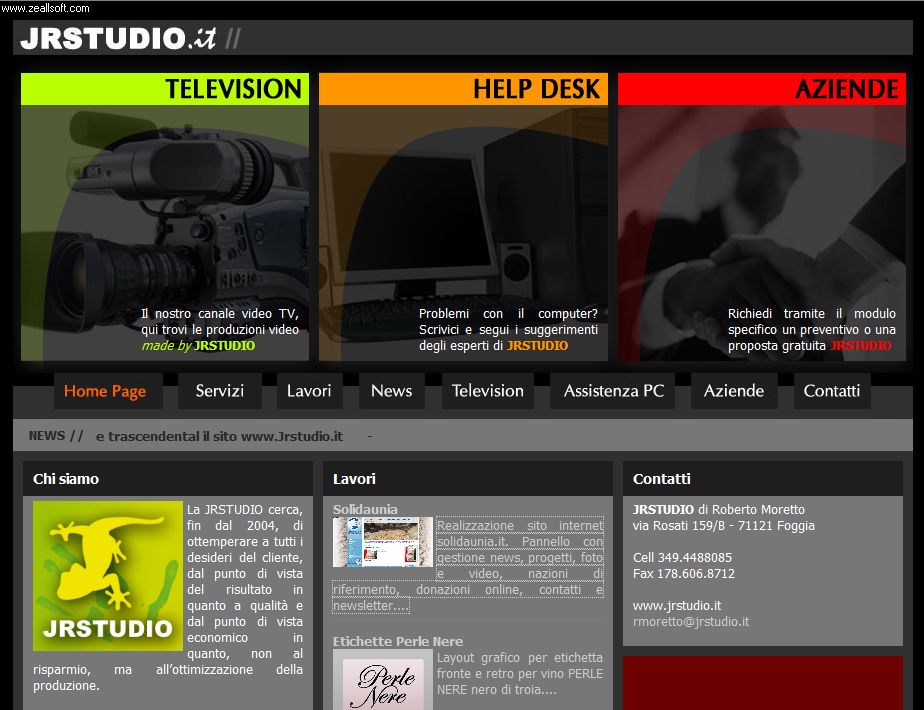Open the Lavori menu item
Viewport: 924px width, 710px height.
pyautogui.click(x=309, y=391)
